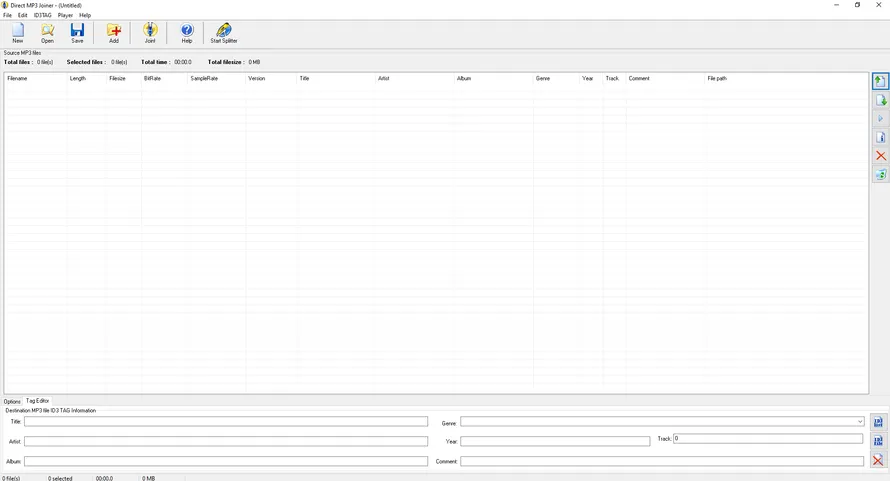
Task: Restore down the application window
Action: [857, 5]
